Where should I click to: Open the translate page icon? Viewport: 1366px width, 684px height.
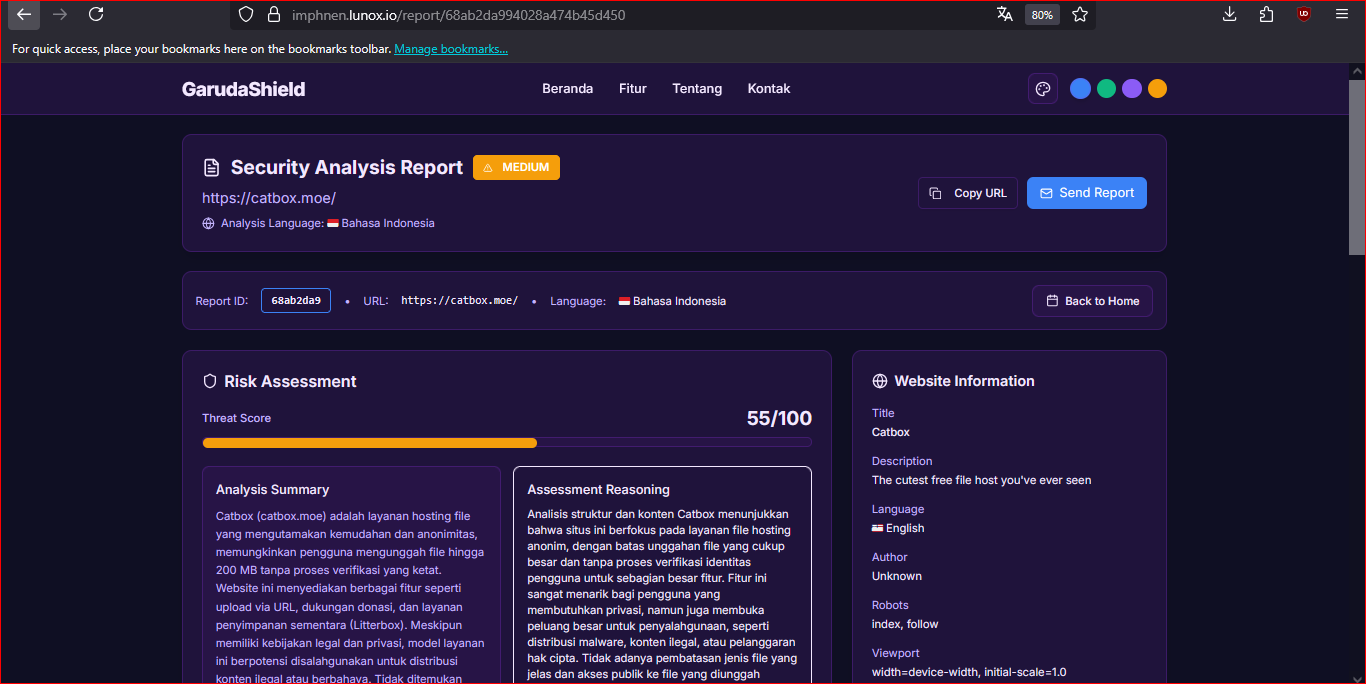(x=1005, y=15)
